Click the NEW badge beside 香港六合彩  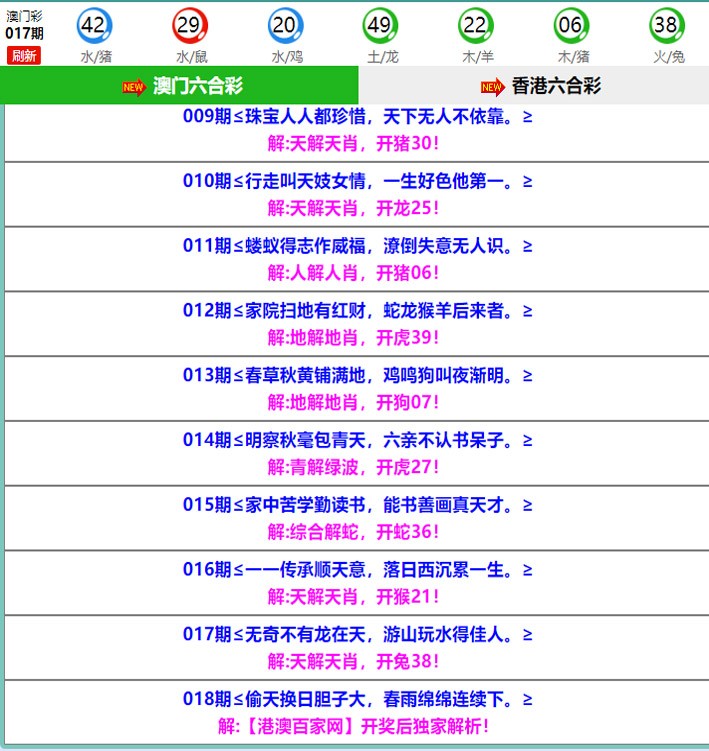(492, 87)
